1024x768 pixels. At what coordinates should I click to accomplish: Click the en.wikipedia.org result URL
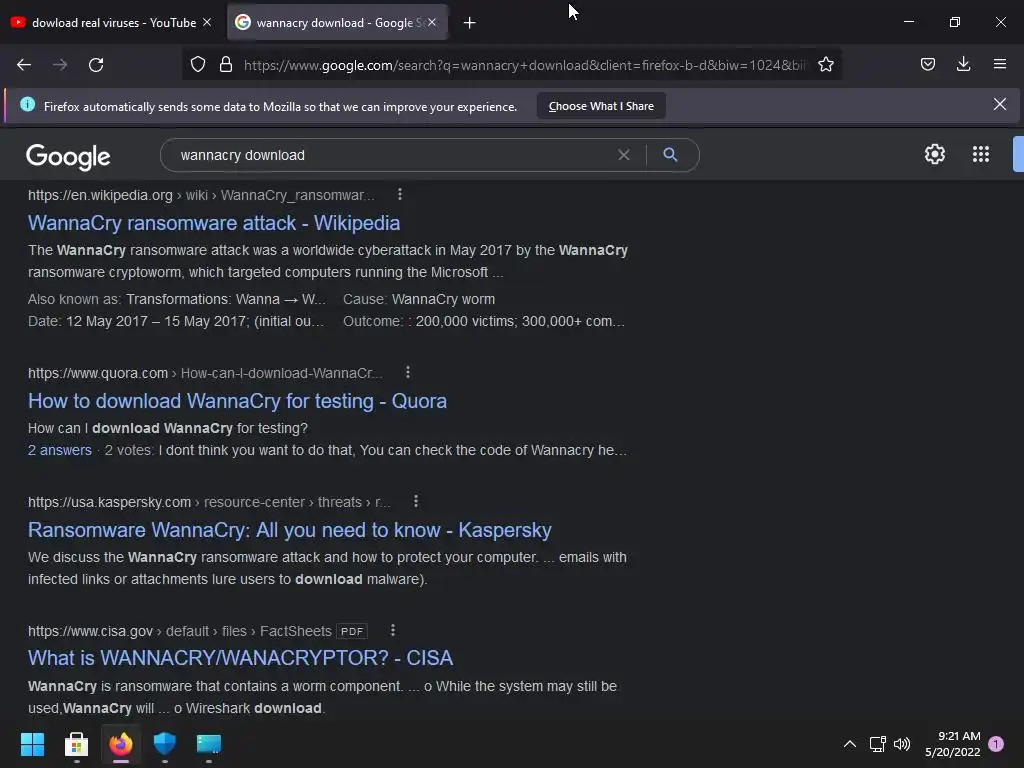point(201,195)
